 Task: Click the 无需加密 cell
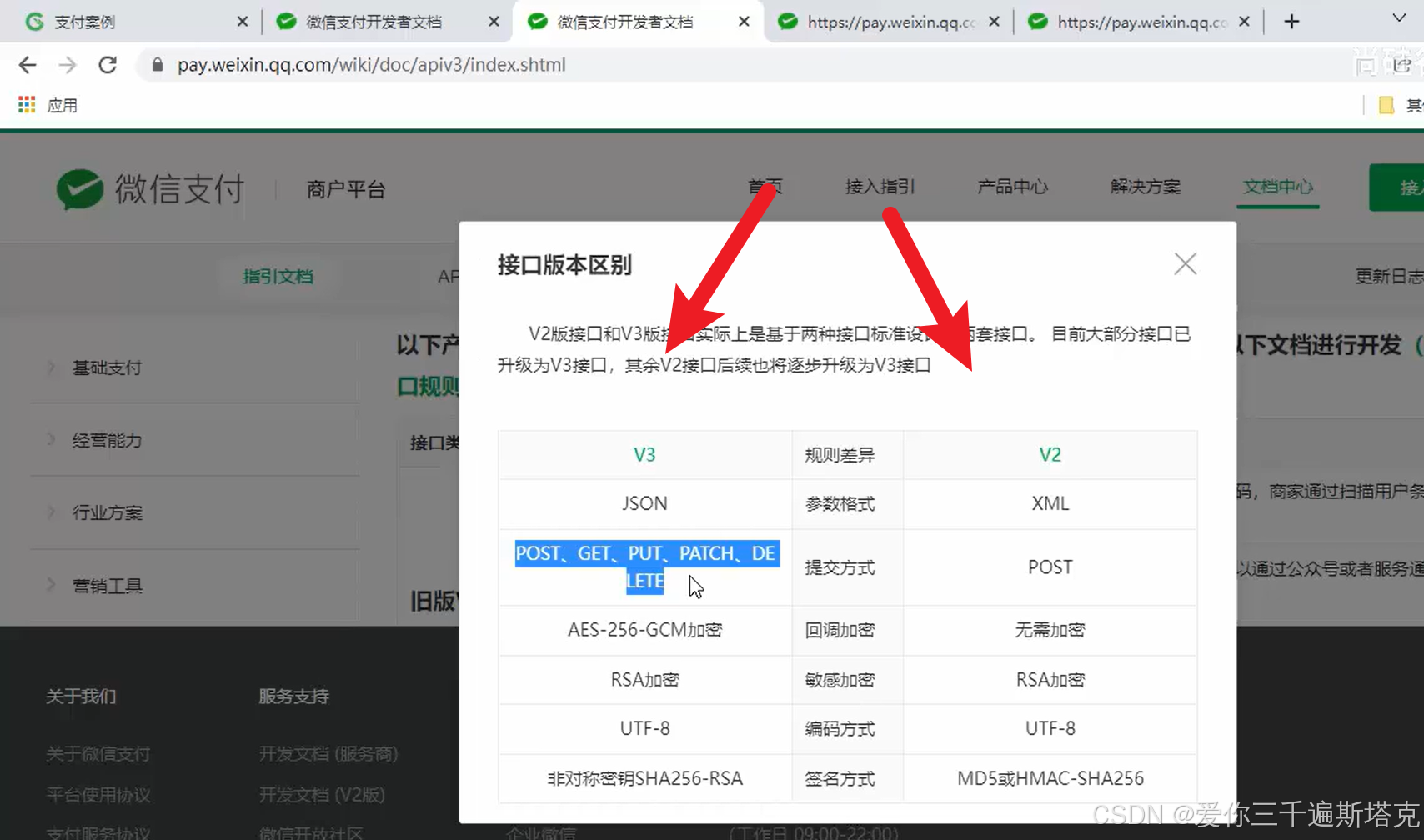tap(1050, 630)
